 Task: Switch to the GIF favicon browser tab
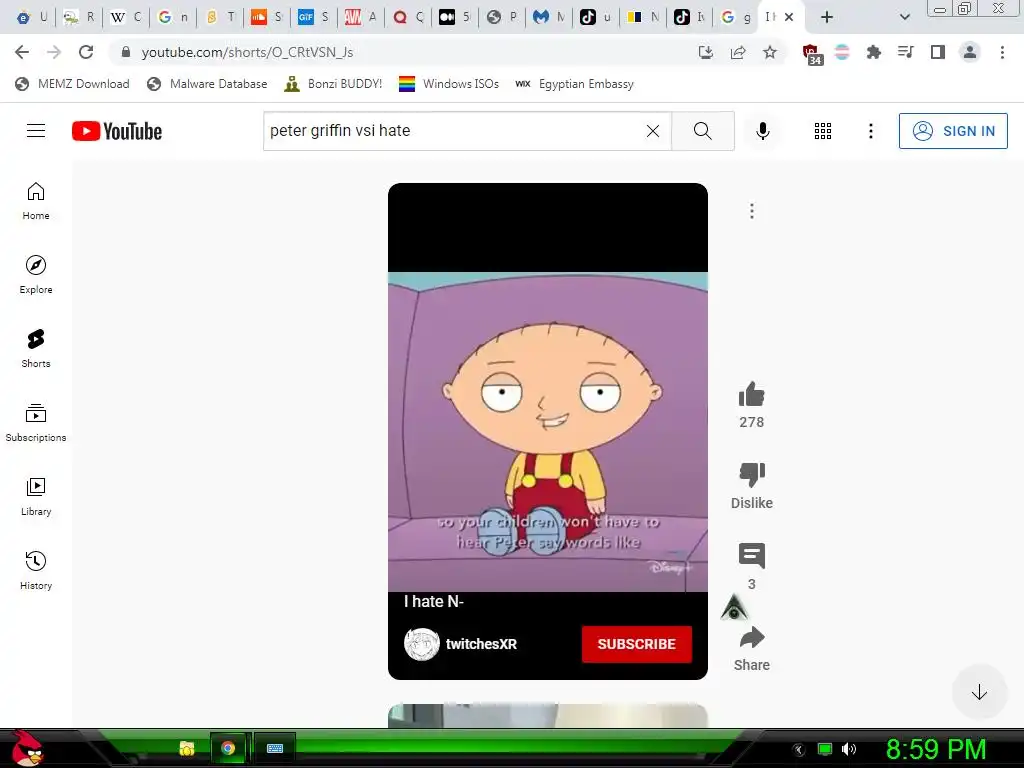coord(313,17)
